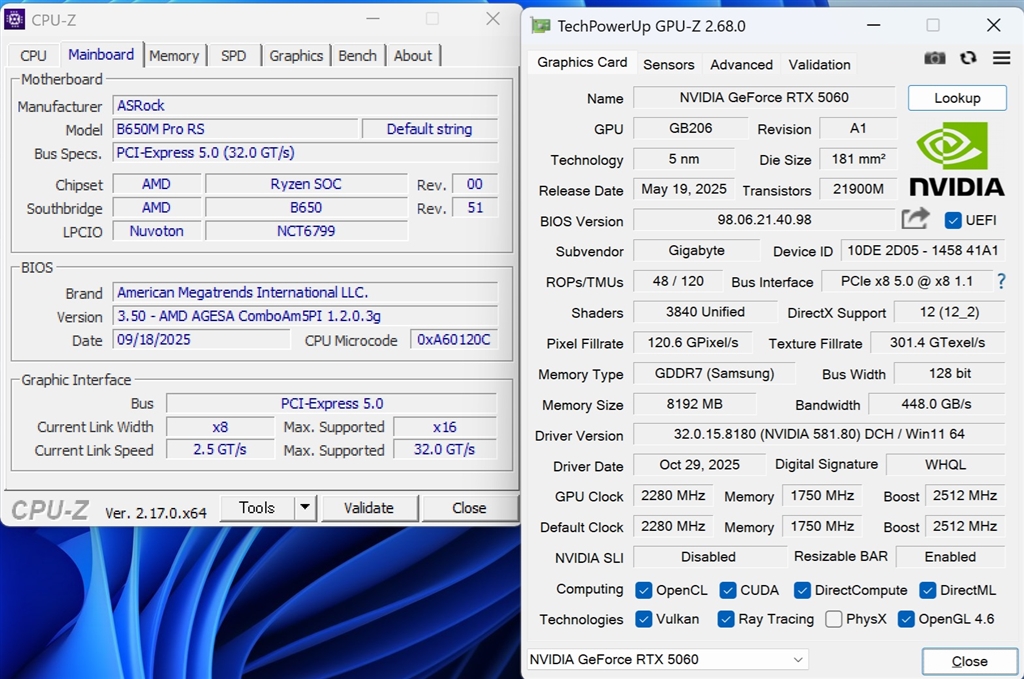
Task: Click the BIOS export share icon
Action: (915, 219)
